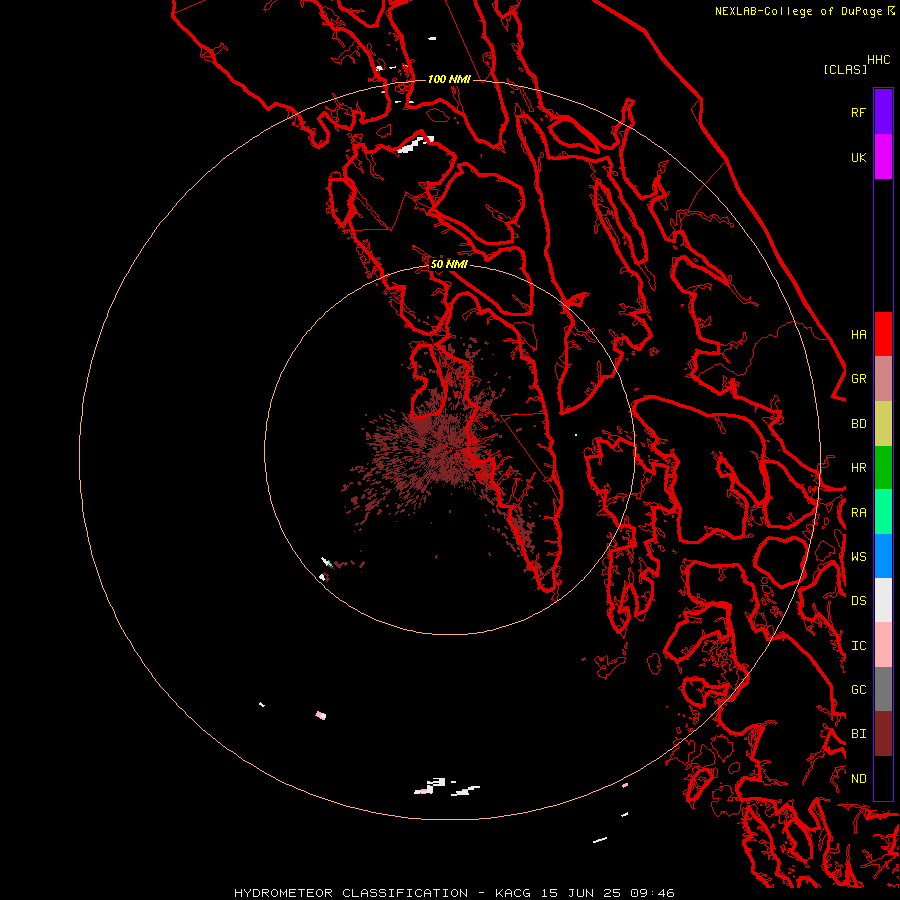The height and width of the screenshot is (900, 900).
Task: Click the ND black legend swatch
Action: [x=883, y=778]
